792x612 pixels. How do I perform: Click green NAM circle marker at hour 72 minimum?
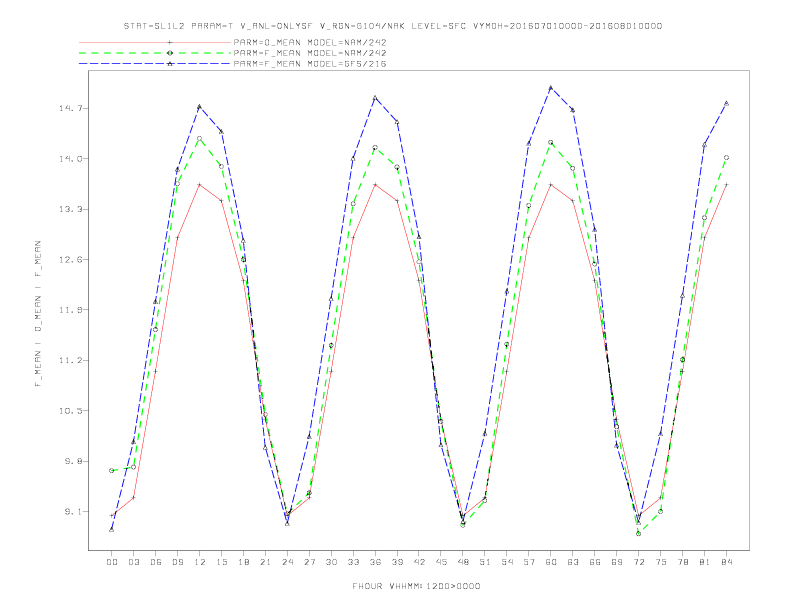coord(638,533)
